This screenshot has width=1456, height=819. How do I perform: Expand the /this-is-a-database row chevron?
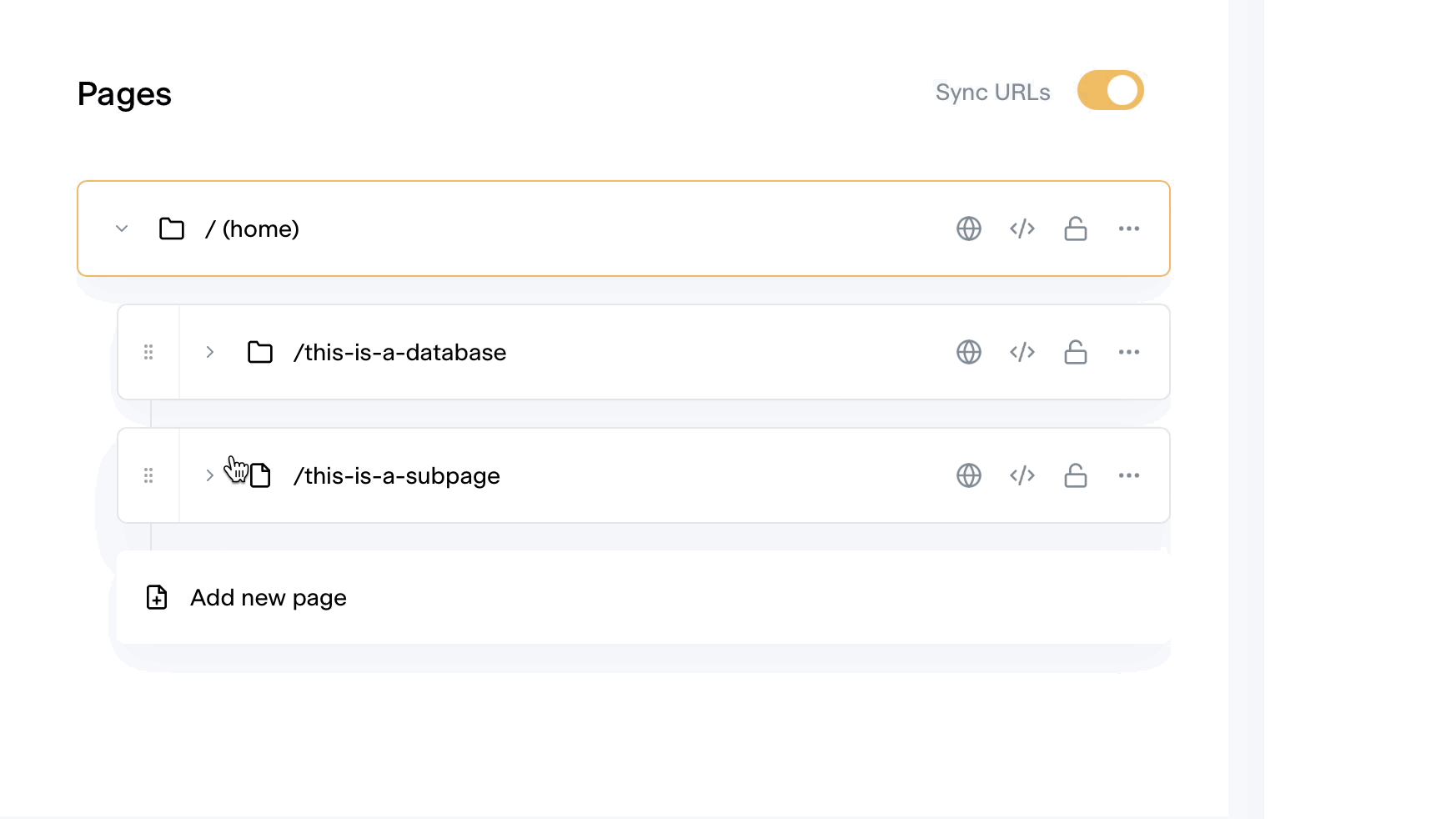click(x=210, y=352)
